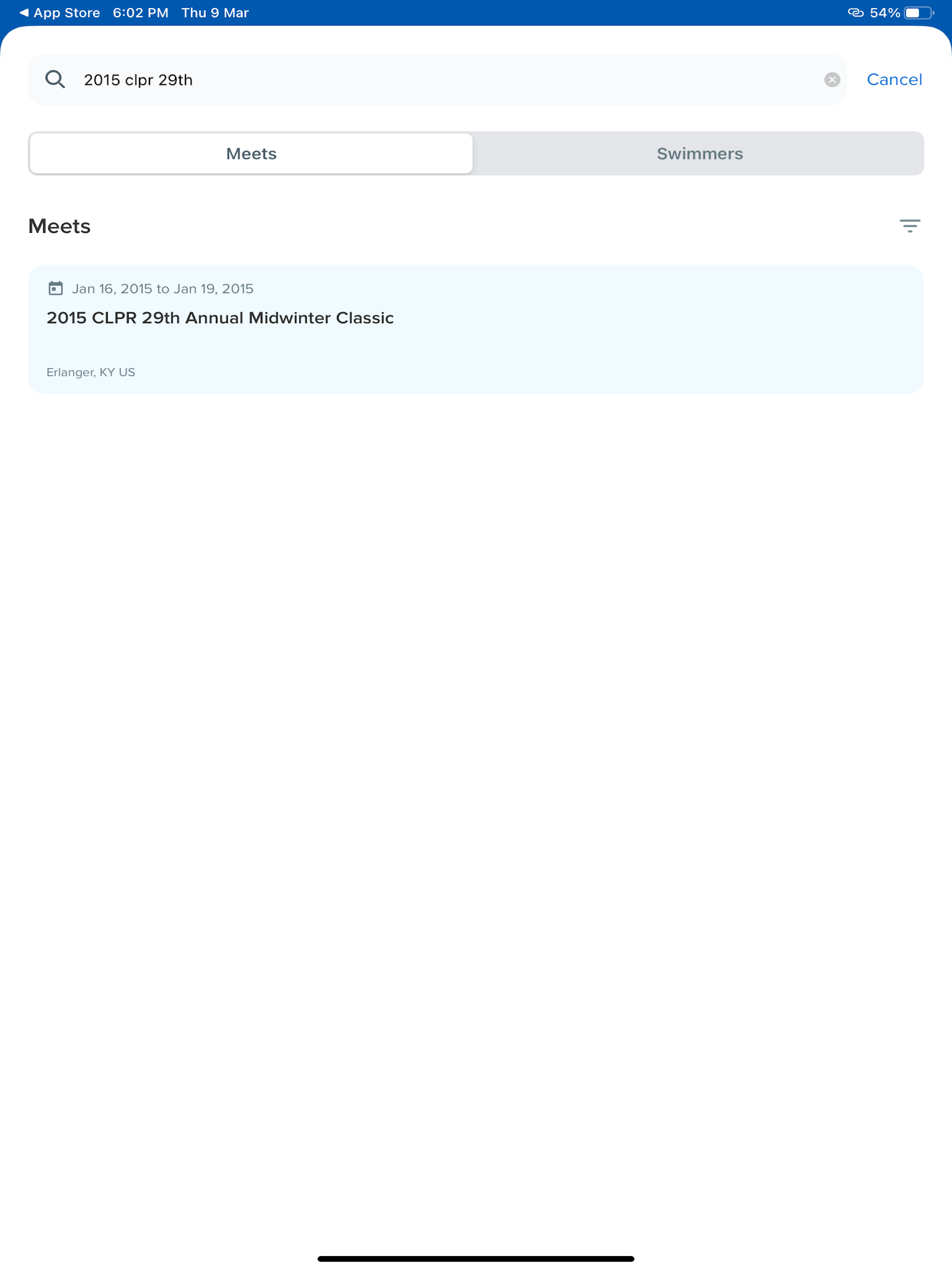Clear the search text with the X icon
The image size is (952, 1270).
click(x=832, y=80)
